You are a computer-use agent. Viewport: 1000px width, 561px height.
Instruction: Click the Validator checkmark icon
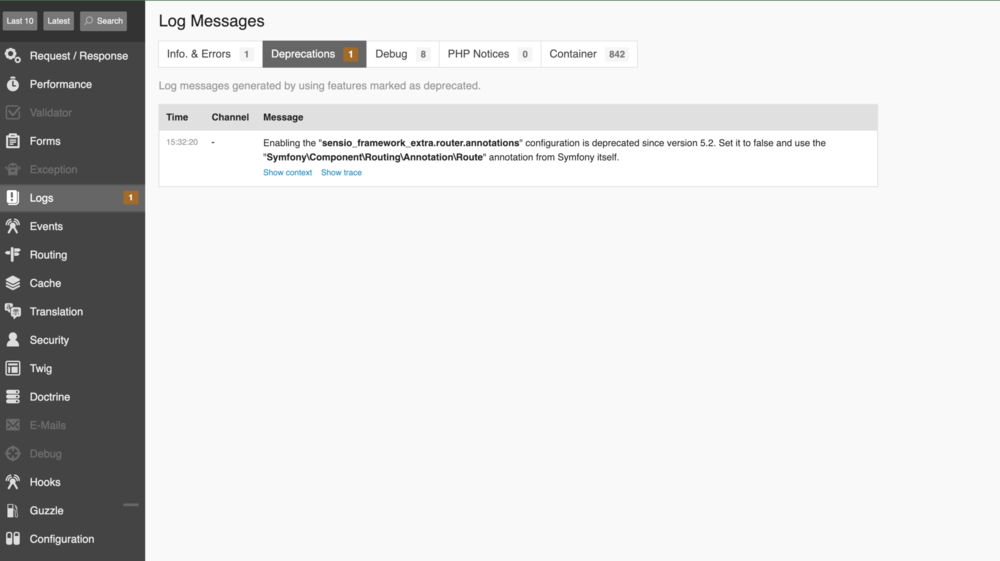click(13, 112)
